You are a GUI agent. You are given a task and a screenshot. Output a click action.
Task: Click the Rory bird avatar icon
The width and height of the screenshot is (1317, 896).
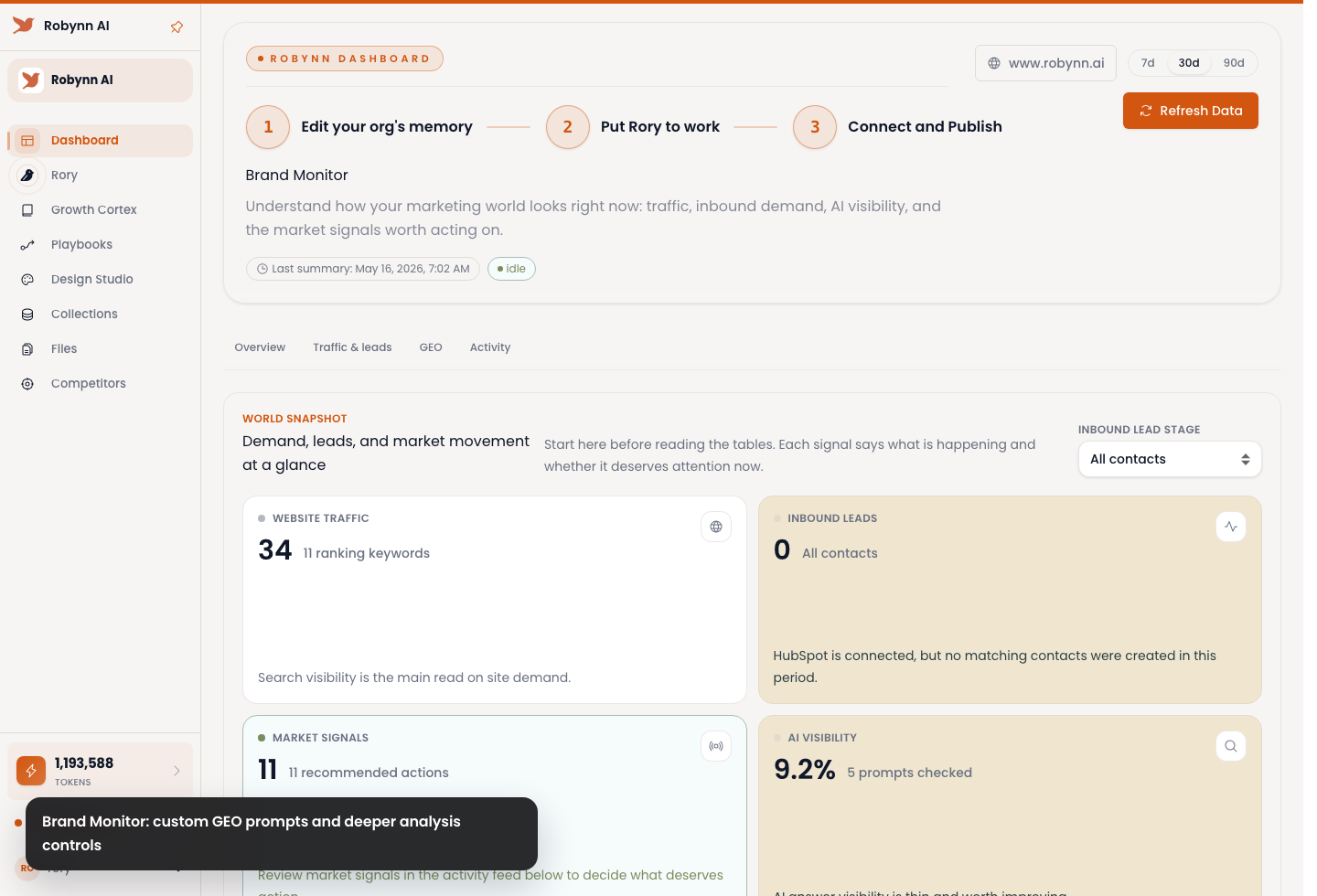click(x=27, y=176)
